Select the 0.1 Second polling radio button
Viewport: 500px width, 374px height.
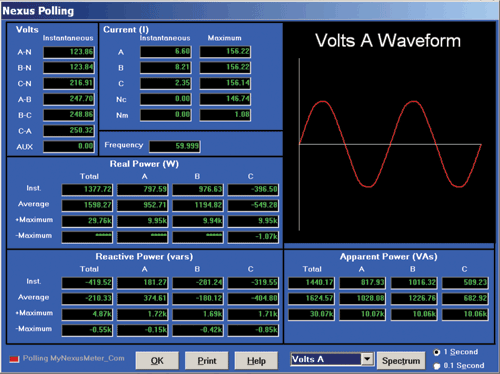(437, 366)
